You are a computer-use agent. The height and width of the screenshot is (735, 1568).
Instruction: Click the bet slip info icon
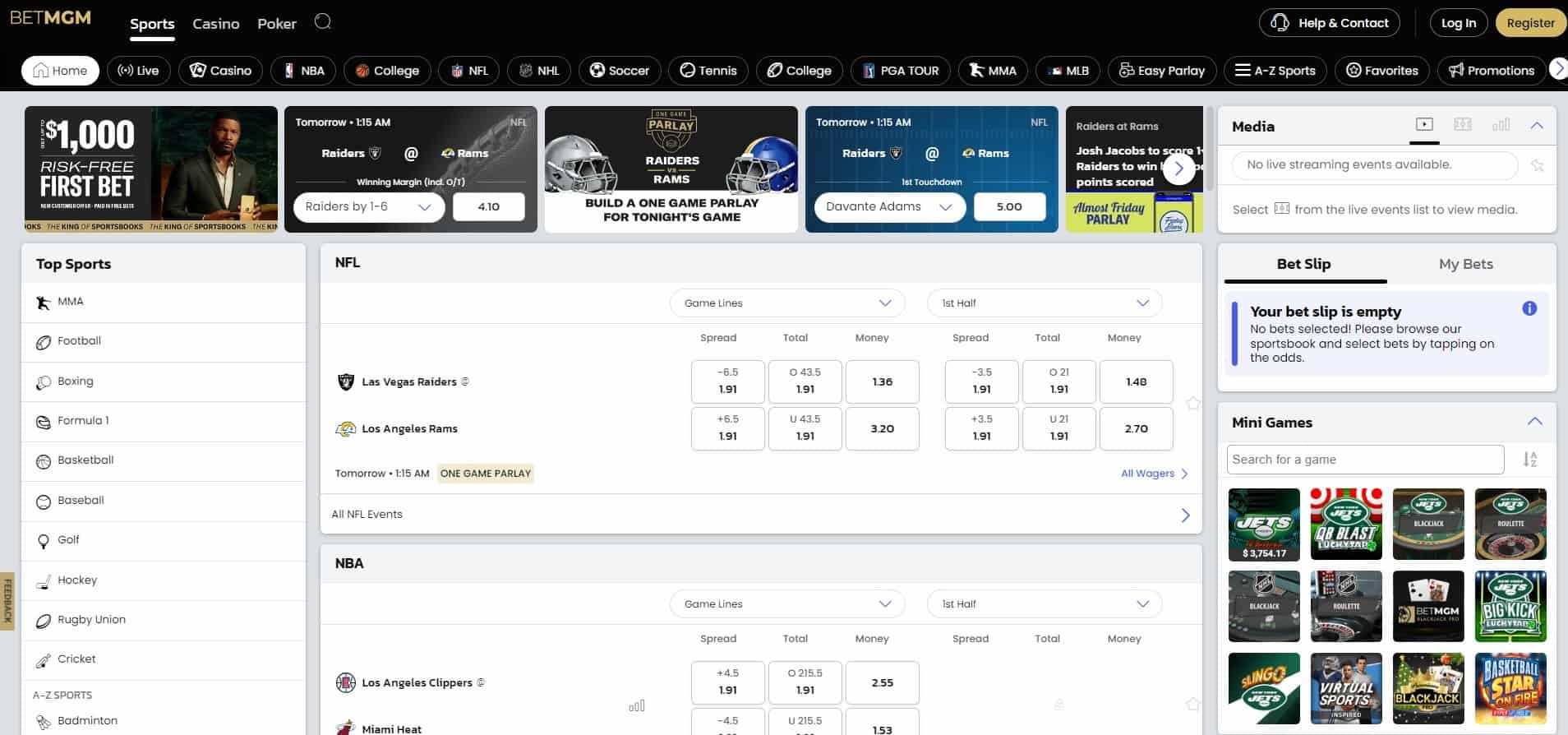pyautogui.click(x=1529, y=308)
